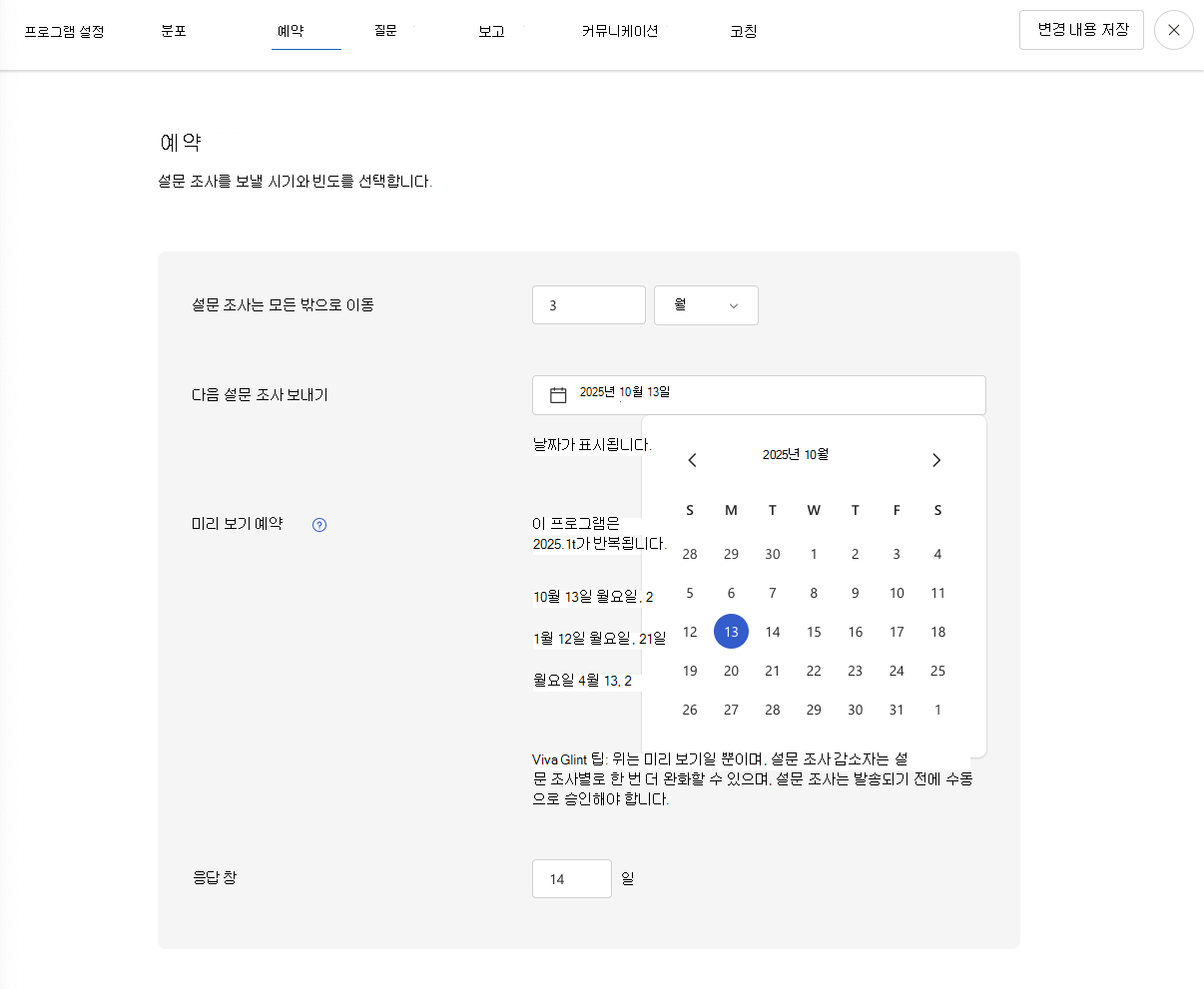
Task: Open the 월 frequency unit dropdown
Action: pyautogui.click(x=706, y=304)
